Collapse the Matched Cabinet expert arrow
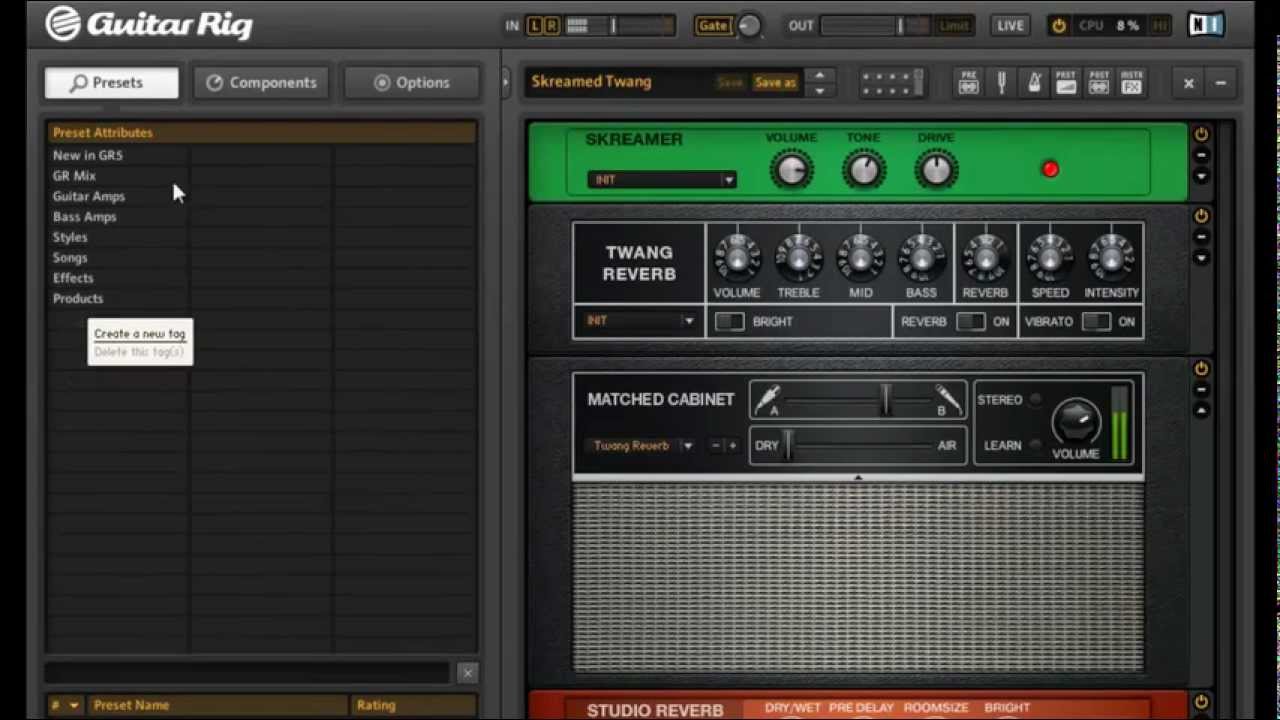 click(x=1201, y=411)
